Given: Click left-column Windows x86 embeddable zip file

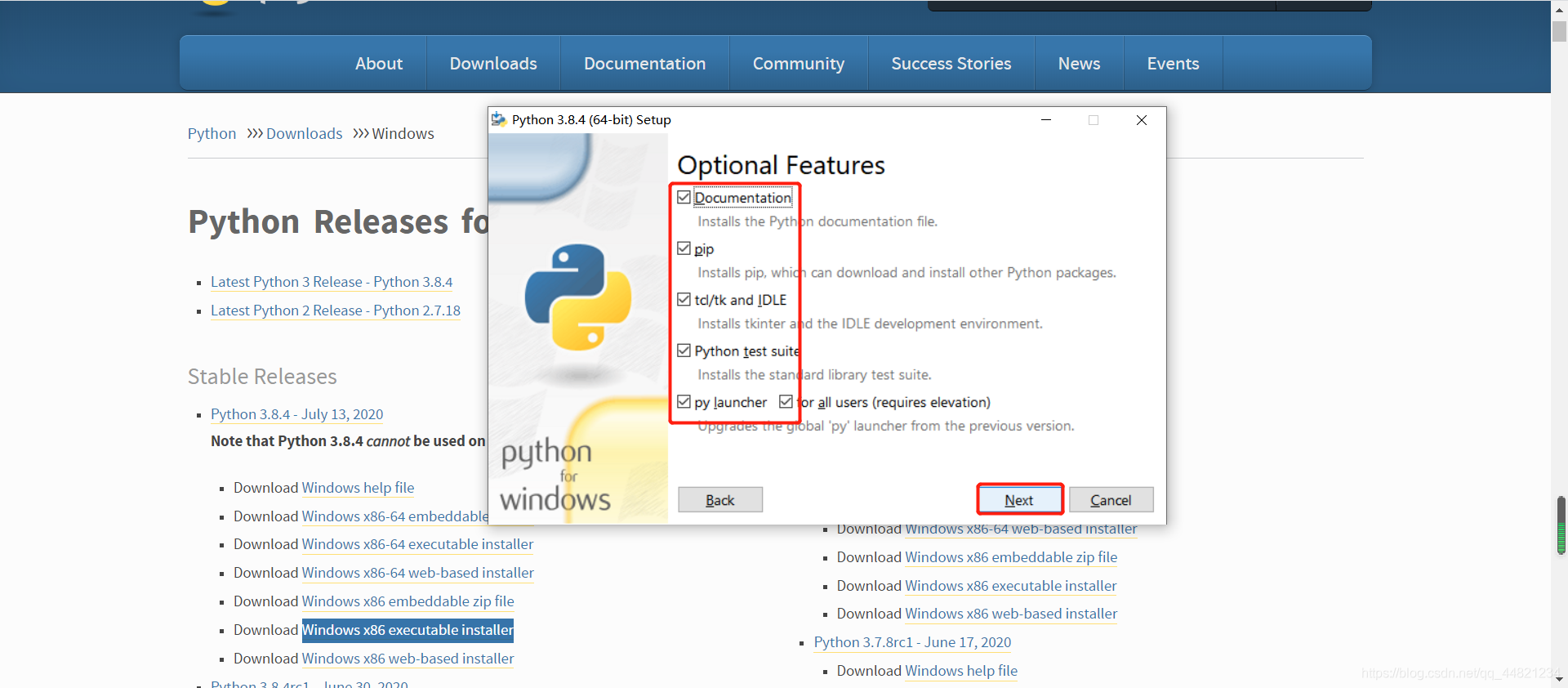Looking at the screenshot, I should 408,601.
